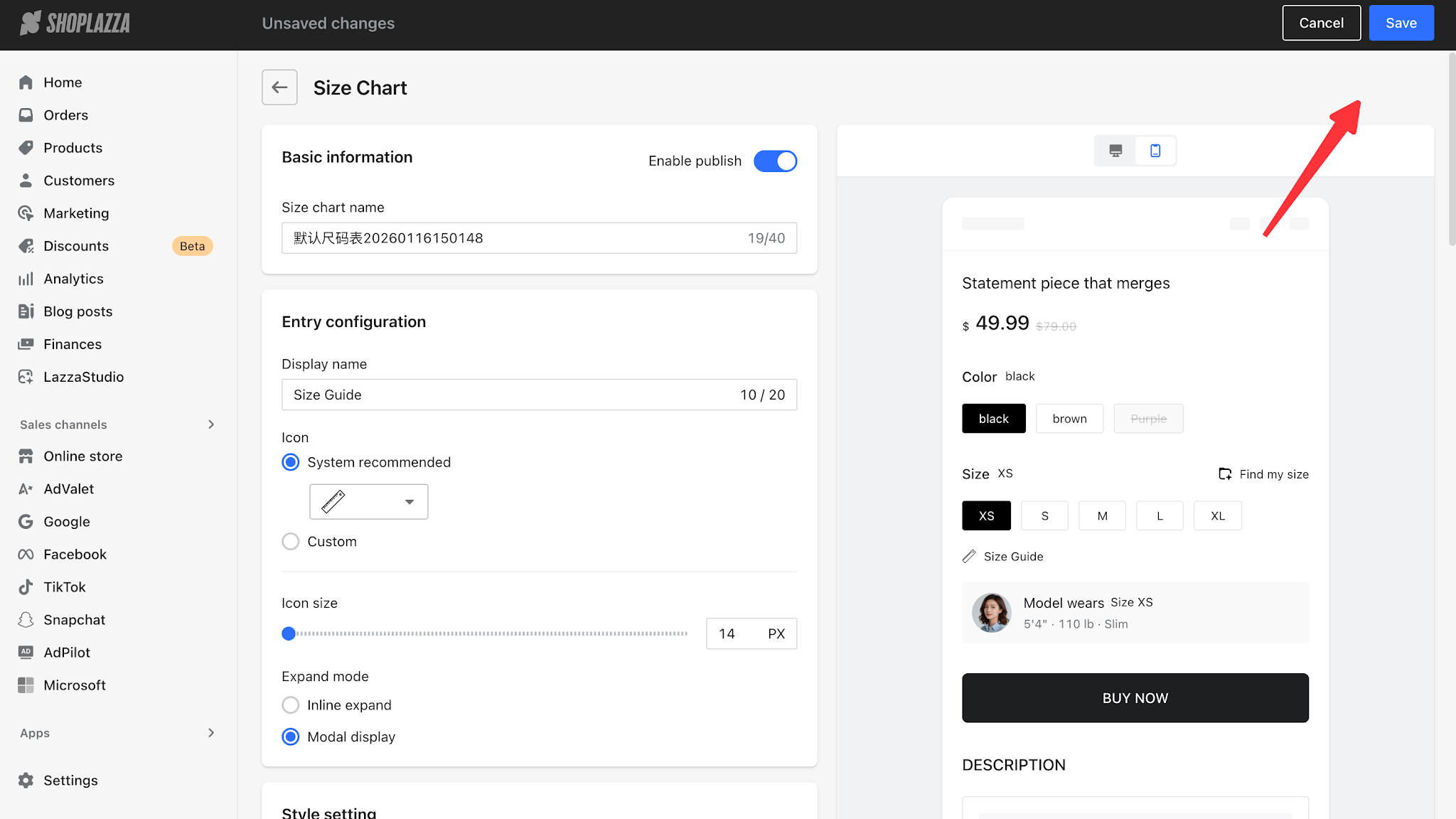Click the back arrow beside Size Chart
1456x819 pixels.
click(279, 87)
